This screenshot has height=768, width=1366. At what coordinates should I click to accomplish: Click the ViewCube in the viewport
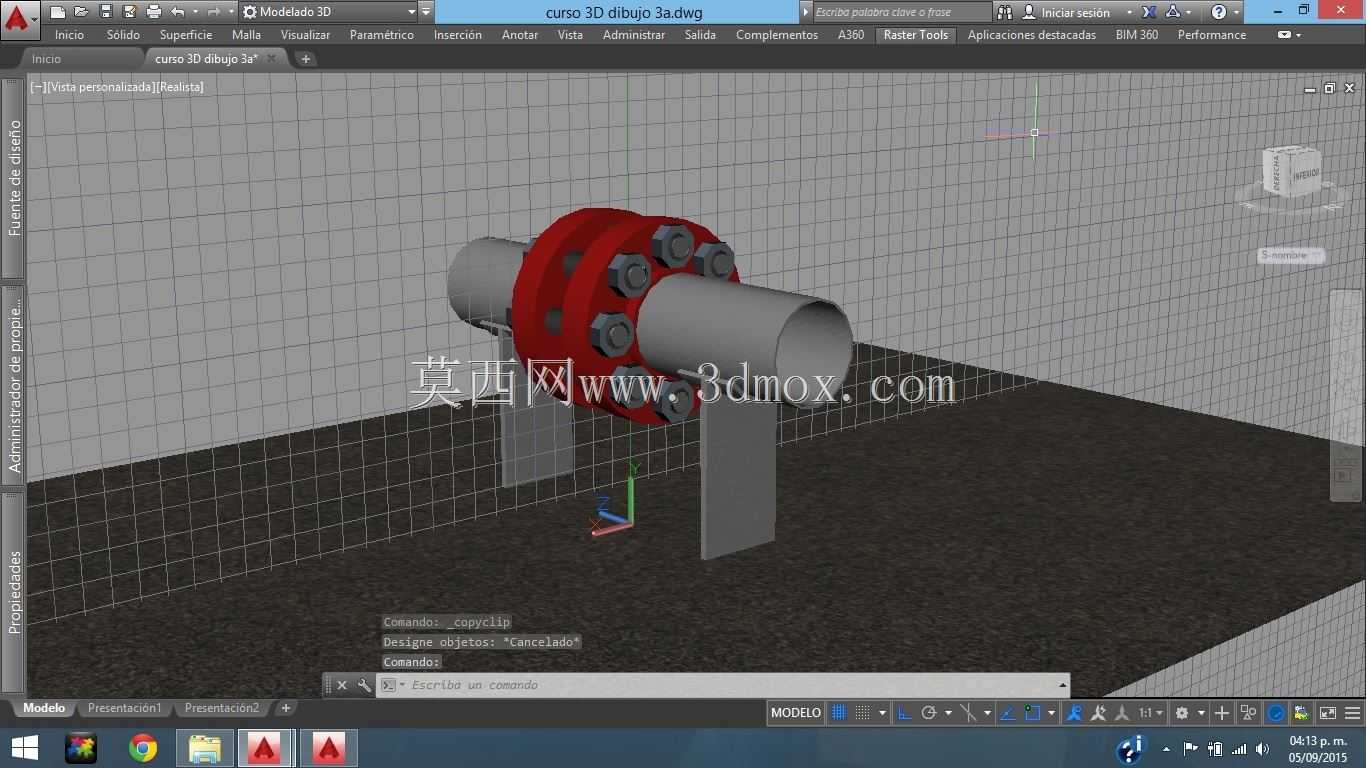coord(1291,172)
